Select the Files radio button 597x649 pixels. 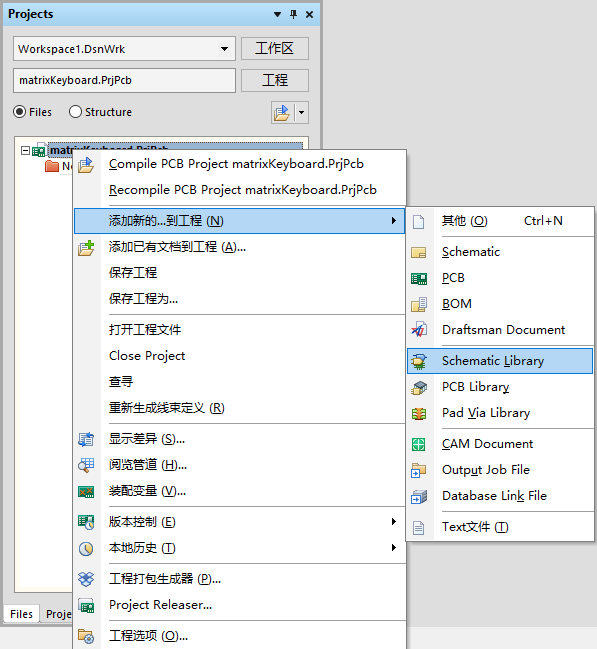19,112
